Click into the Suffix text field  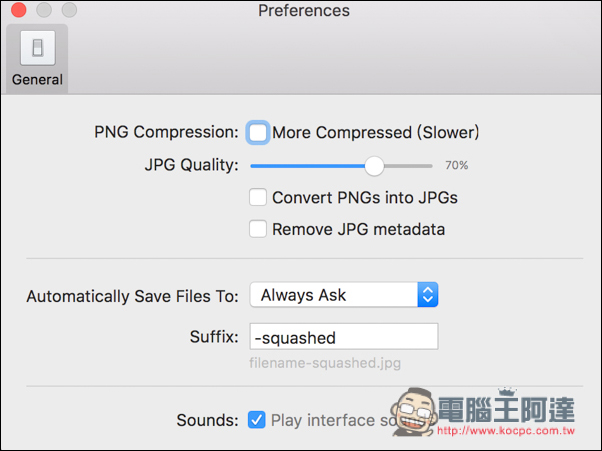(344, 337)
